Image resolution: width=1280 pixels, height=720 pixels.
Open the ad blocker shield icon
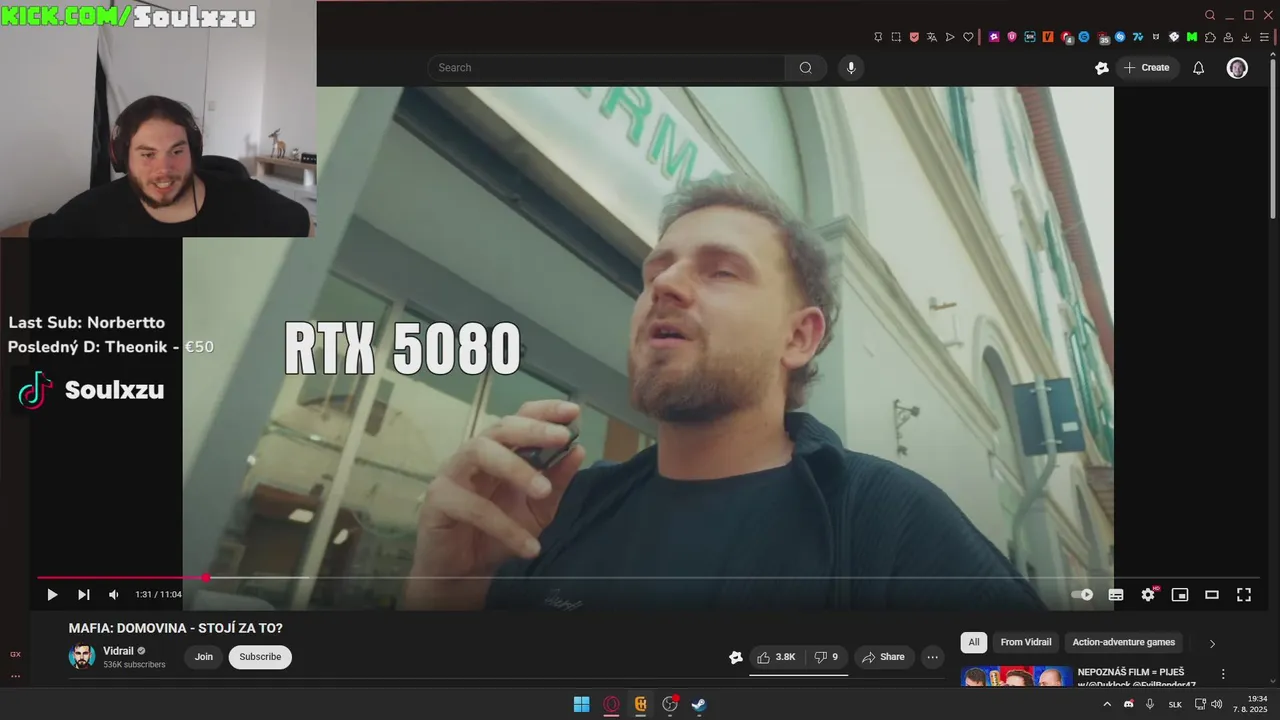[914, 37]
